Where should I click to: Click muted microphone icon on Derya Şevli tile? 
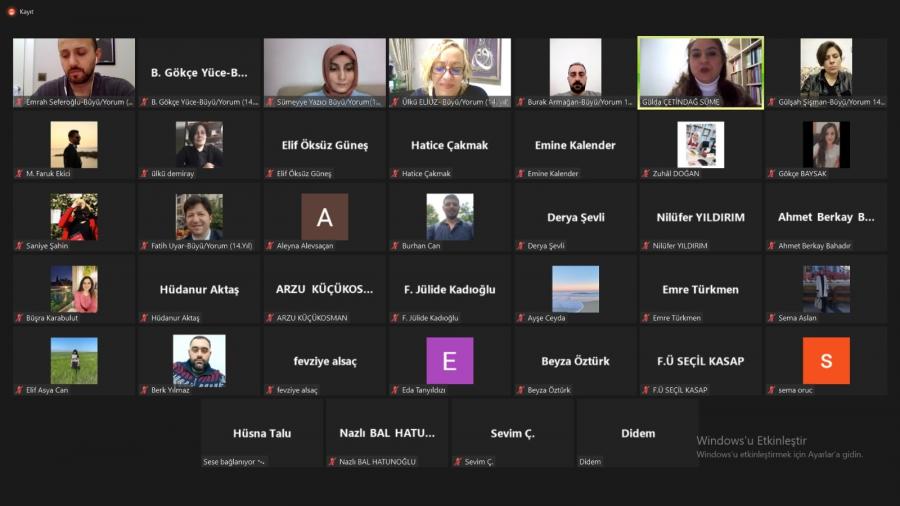(x=521, y=246)
